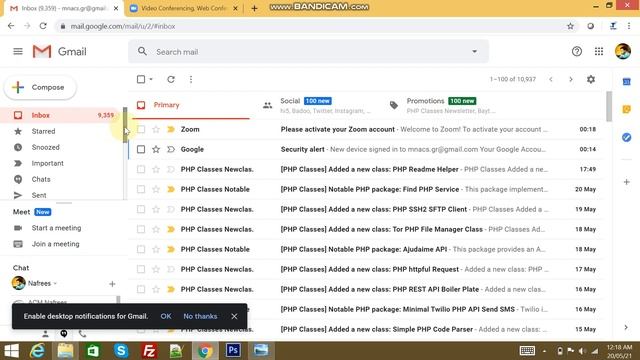640x360 pixels.
Task: Go to newer messages with the left chevron
Action: [551, 79]
